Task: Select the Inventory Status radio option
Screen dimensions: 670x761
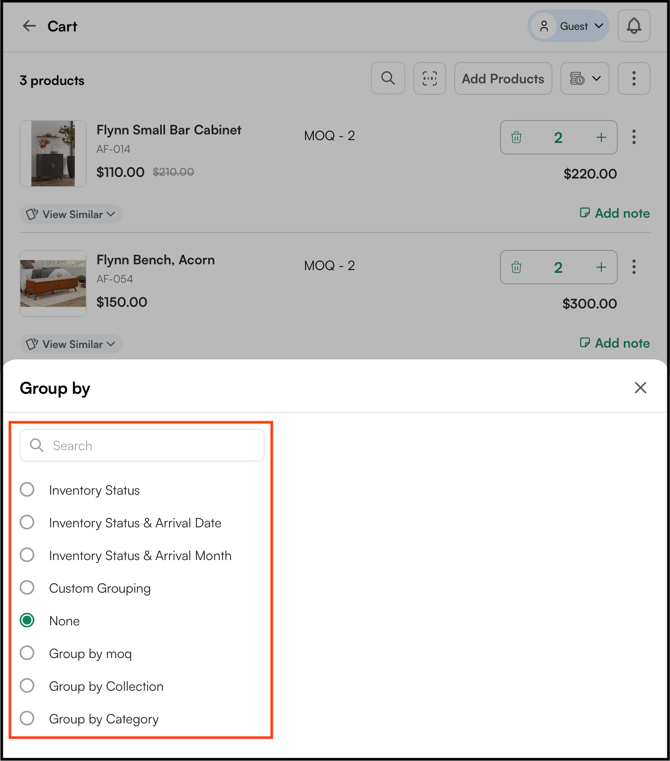Action: 27,490
